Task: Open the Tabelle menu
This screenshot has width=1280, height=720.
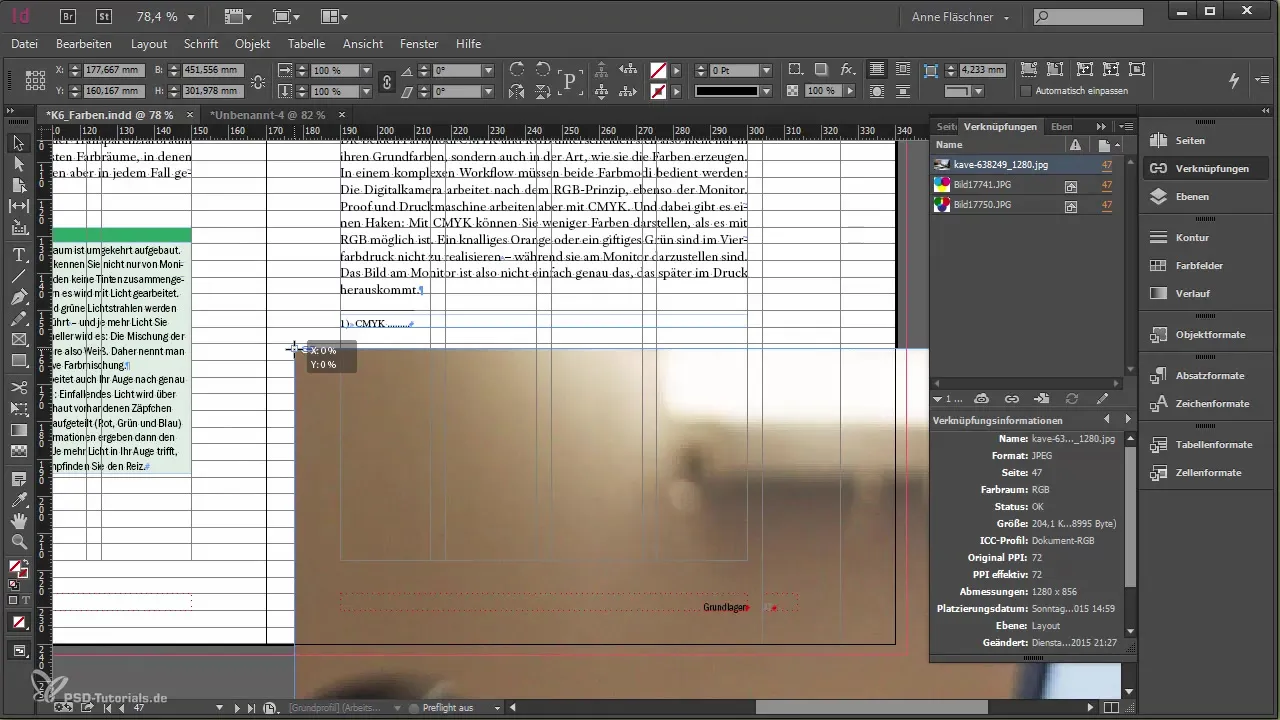Action: pos(306,44)
